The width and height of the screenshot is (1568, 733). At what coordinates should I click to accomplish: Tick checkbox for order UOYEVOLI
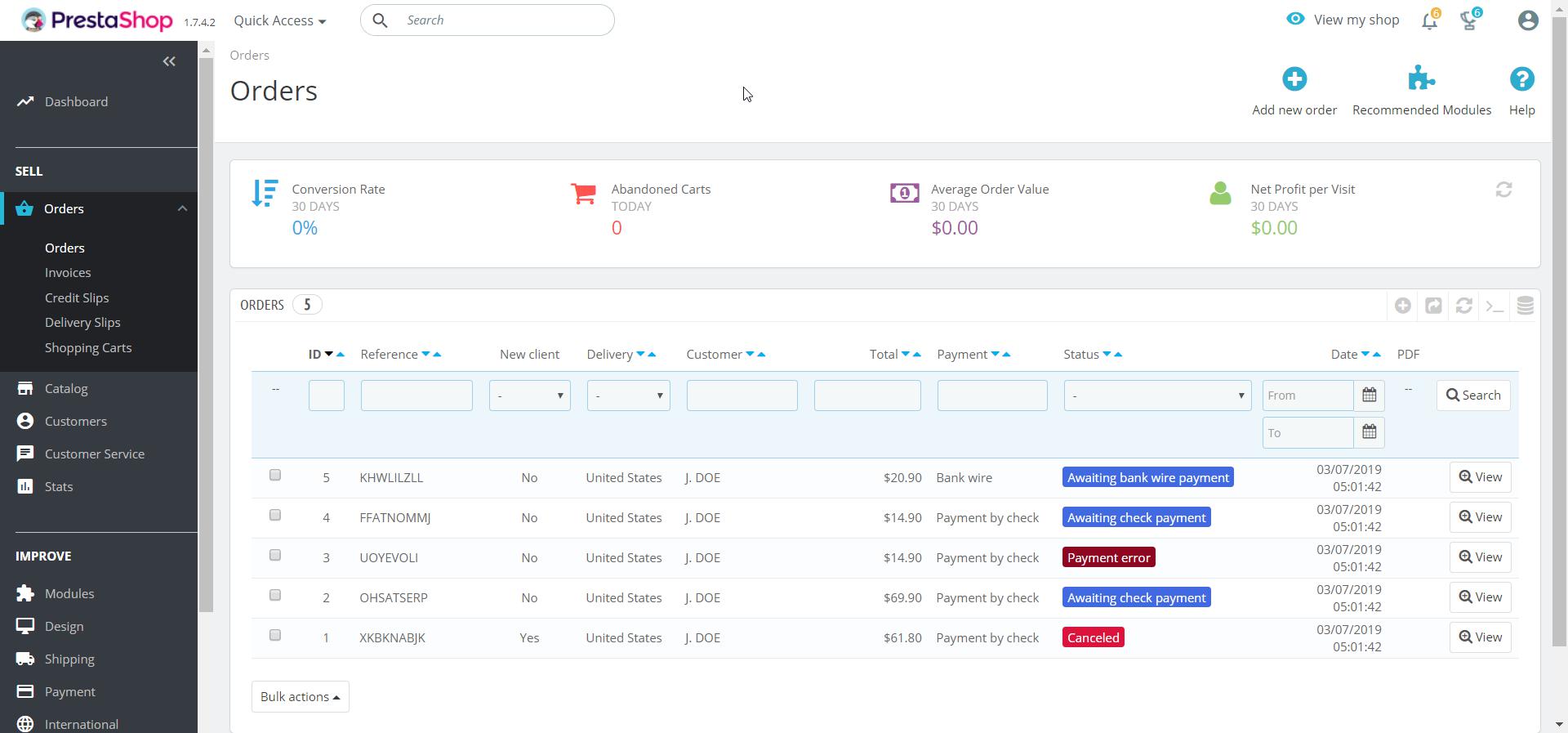pos(275,556)
